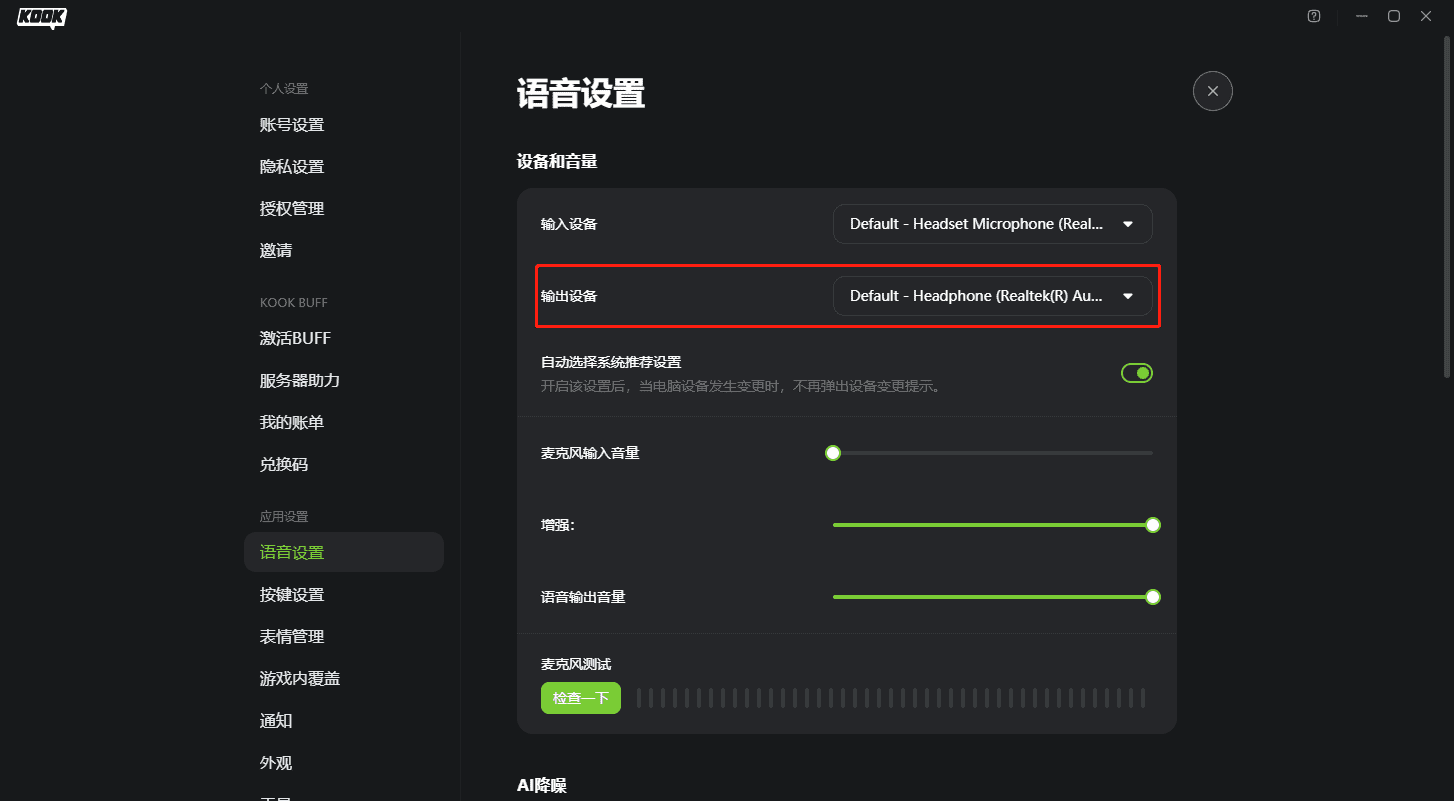Switch to 通知 settings
The image size is (1454, 801).
click(276, 720)
